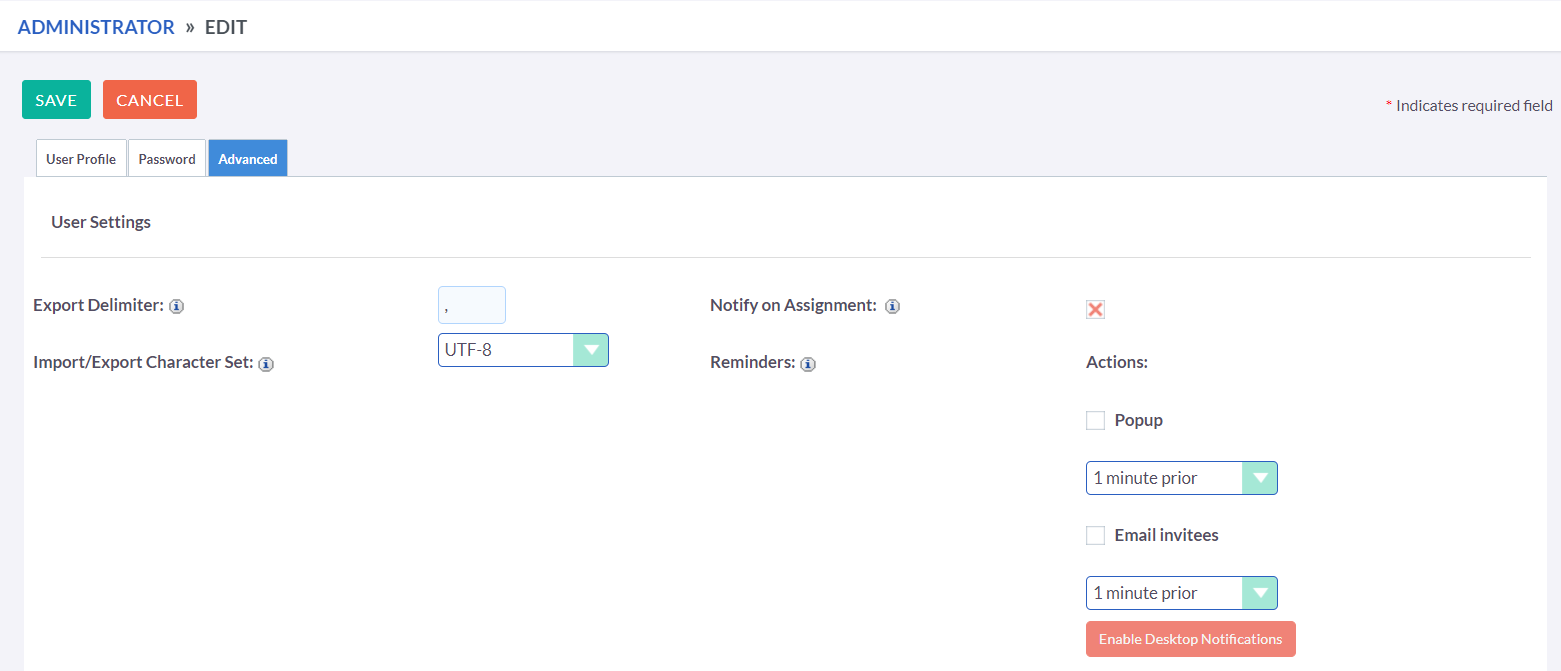Go to ADMINISTRATOR breadcrumb link
Screen dimensions: 1561x671
pos(96,27)
